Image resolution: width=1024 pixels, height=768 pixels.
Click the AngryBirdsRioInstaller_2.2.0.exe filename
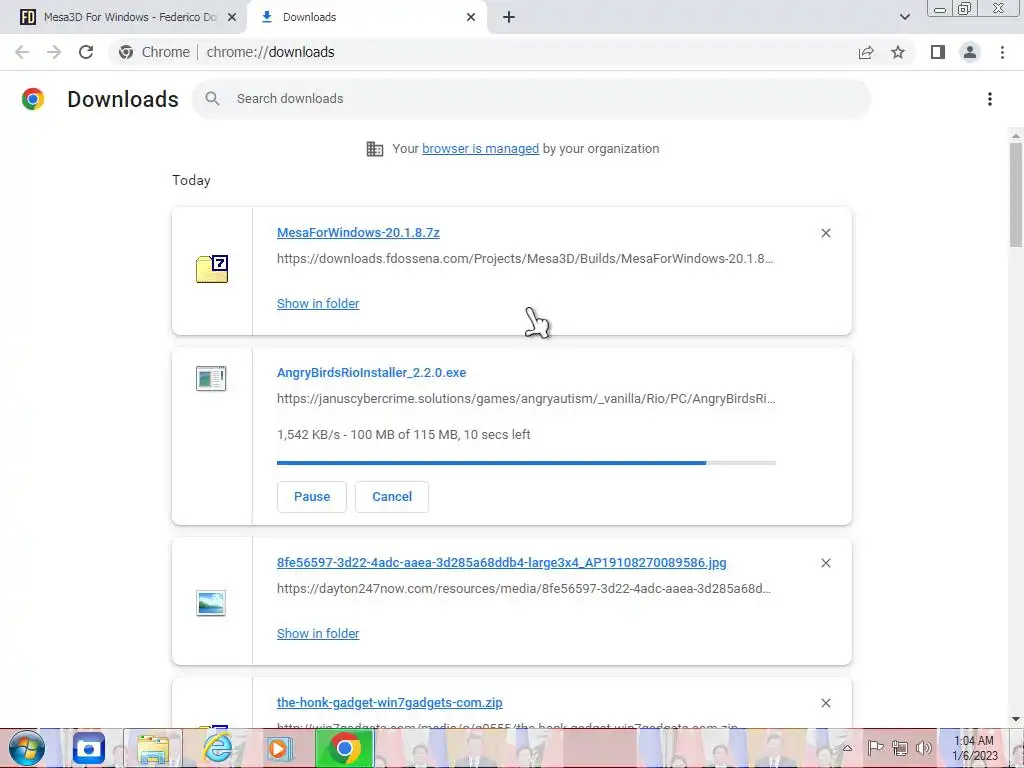pyautogui.click(x=371, y=373)
